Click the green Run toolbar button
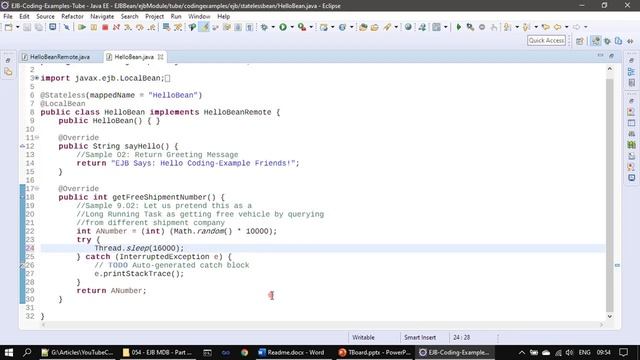The height and width of the screenshot is (360, 640). pyautogui.click(x=283, y=27)
